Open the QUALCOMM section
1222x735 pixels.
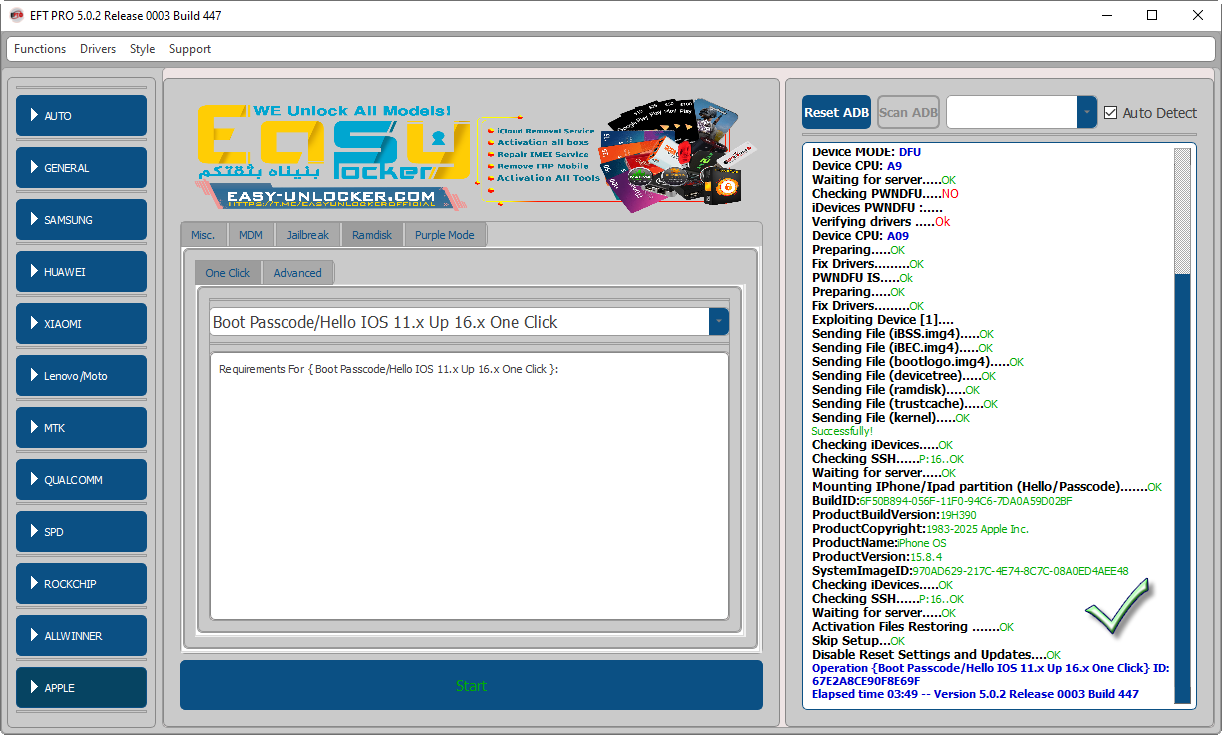click(x=81, y=480)
